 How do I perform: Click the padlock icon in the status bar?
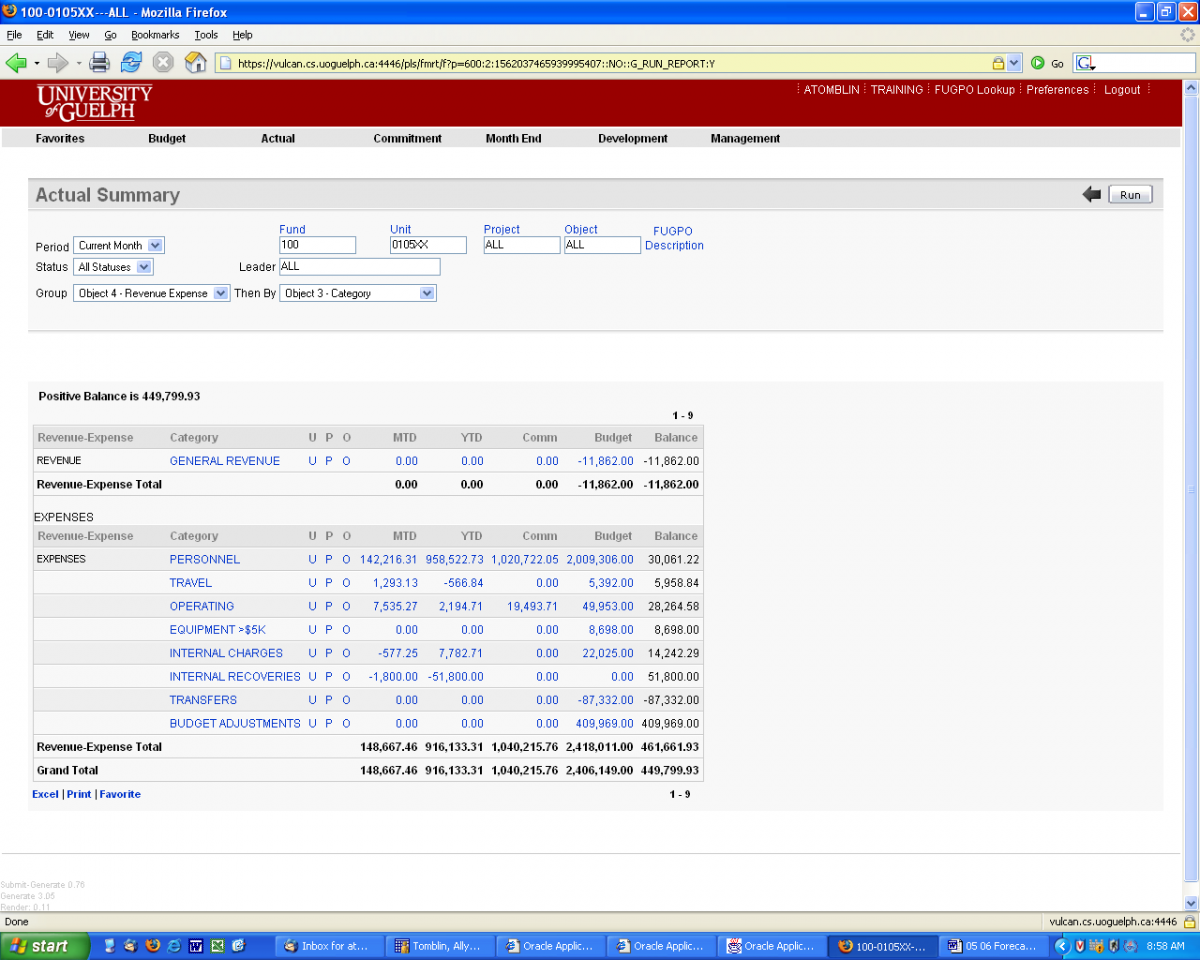[x=1189, y=922]
